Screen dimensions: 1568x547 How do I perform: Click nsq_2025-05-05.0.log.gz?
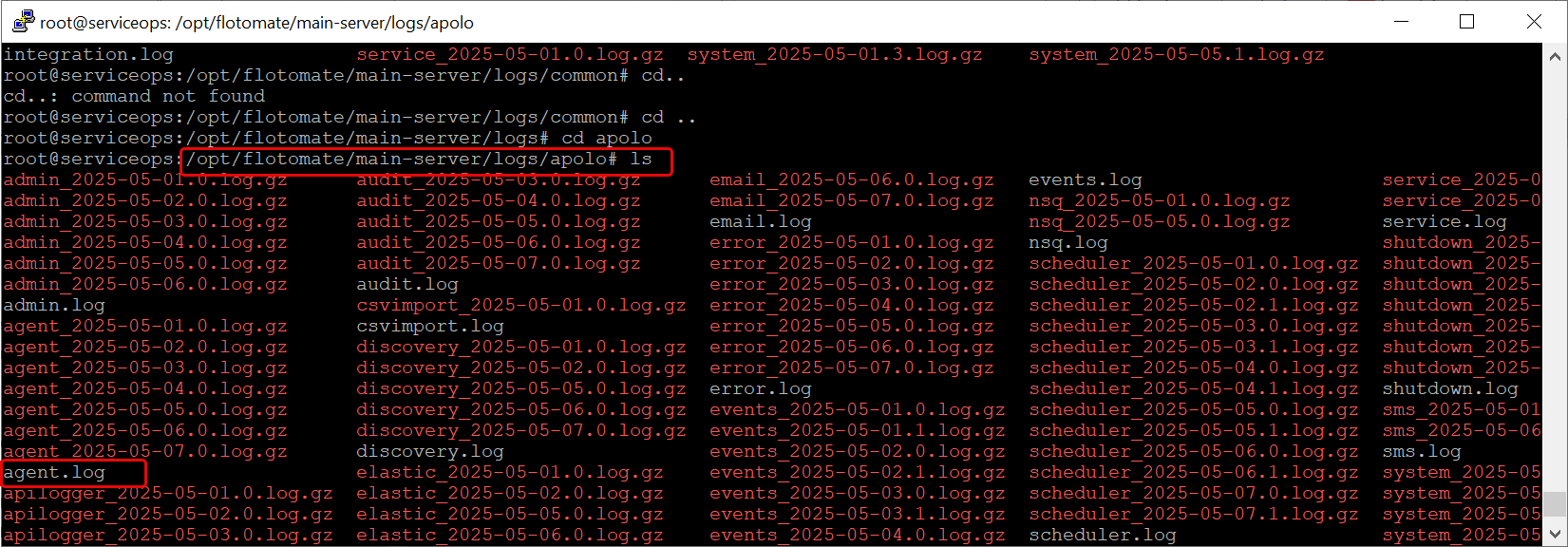coord(1160,221)
